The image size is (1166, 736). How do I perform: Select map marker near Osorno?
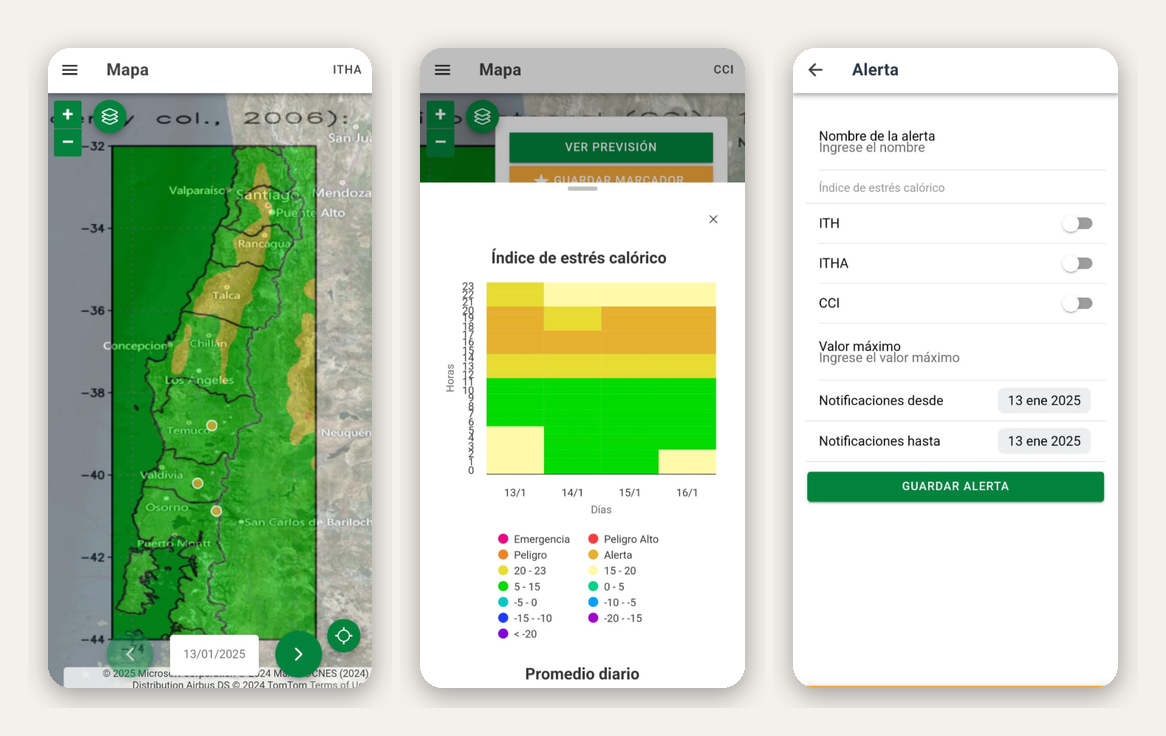[x=216, y=511]
